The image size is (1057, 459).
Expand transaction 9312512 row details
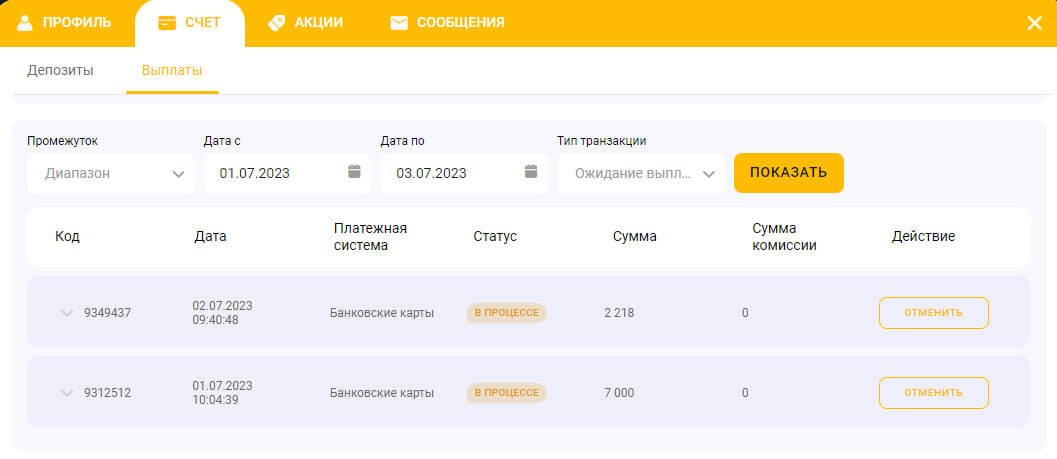point(67,393)
